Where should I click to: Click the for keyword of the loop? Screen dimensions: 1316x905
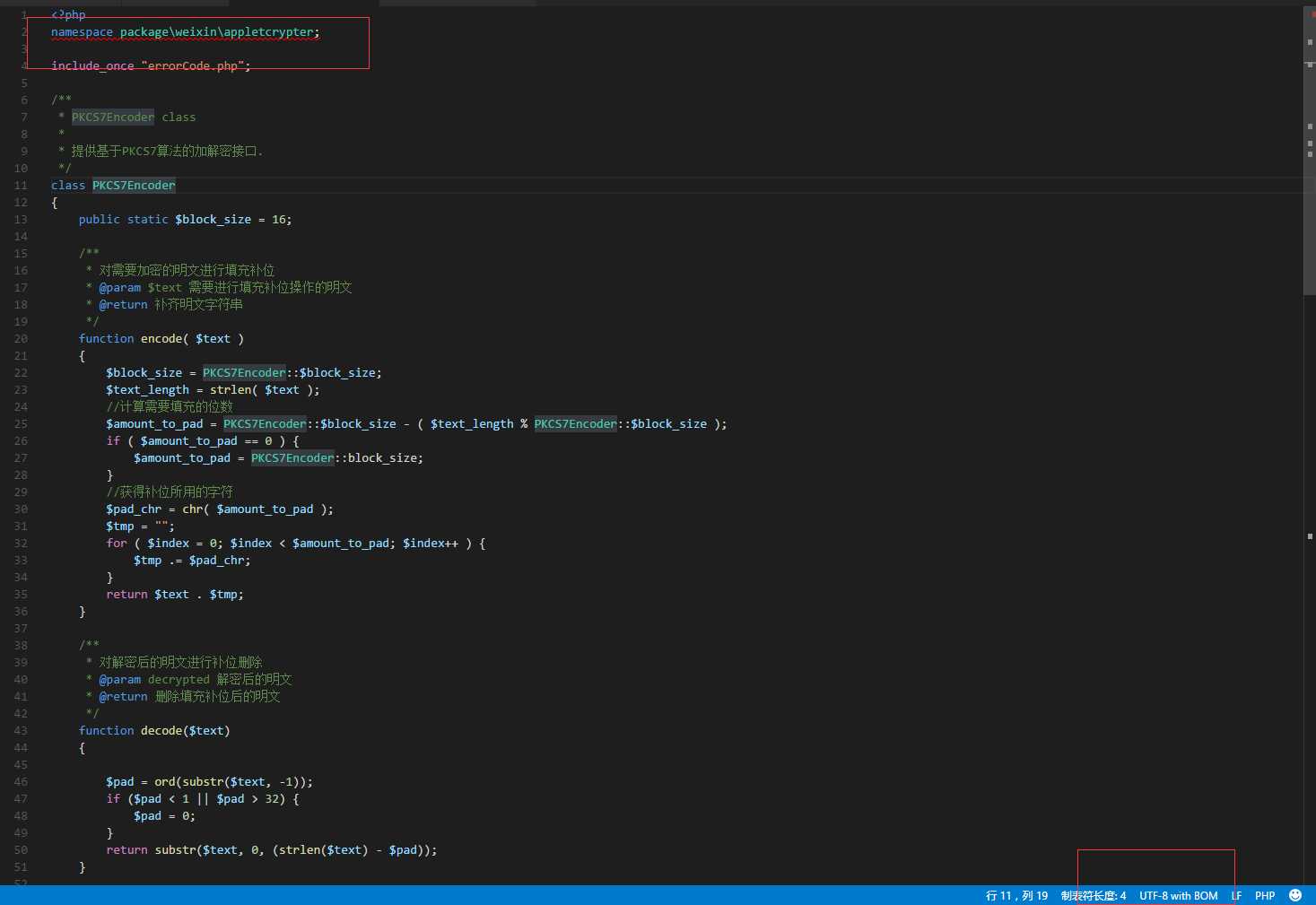tap(117, 544)
